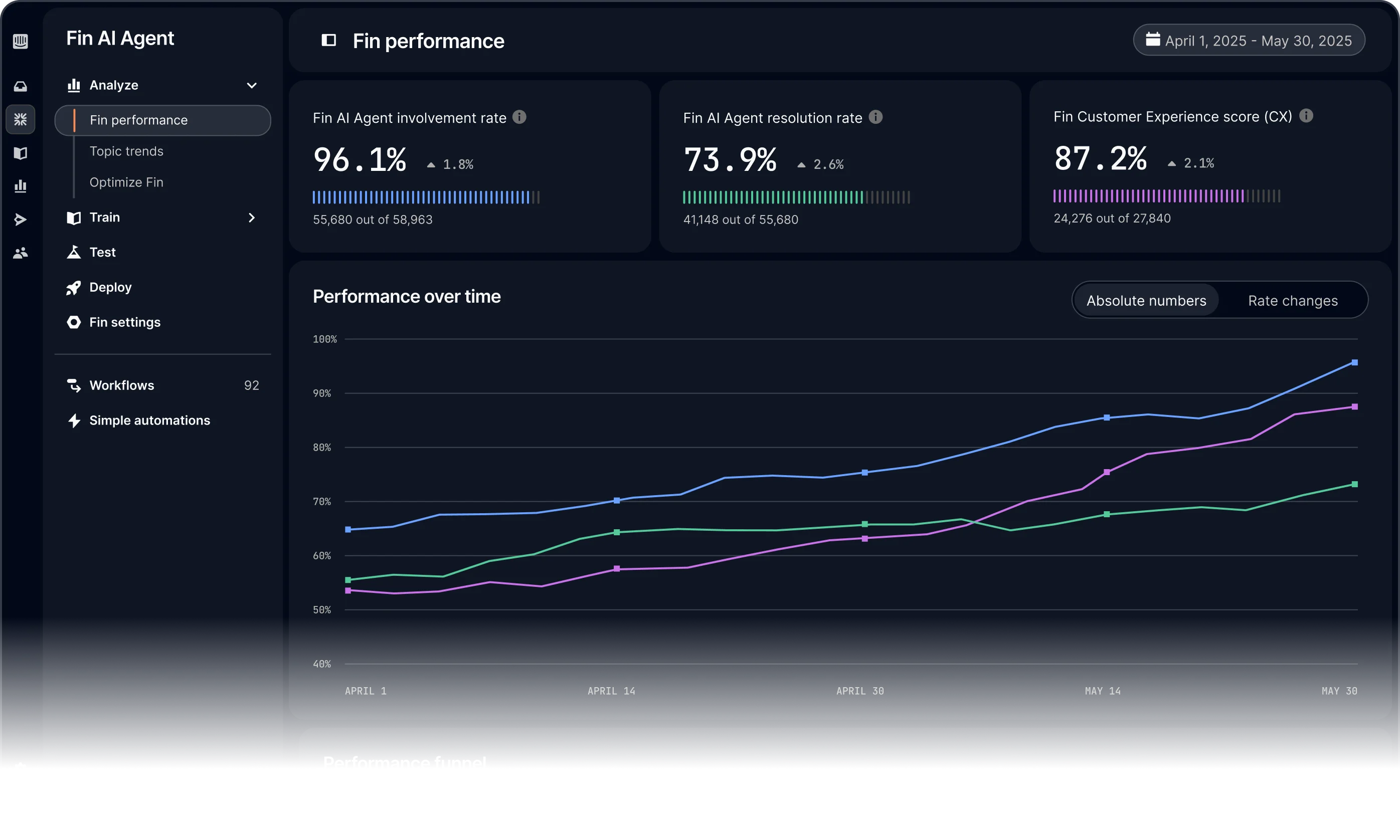Open Reports bar chart rail icon

21,186
